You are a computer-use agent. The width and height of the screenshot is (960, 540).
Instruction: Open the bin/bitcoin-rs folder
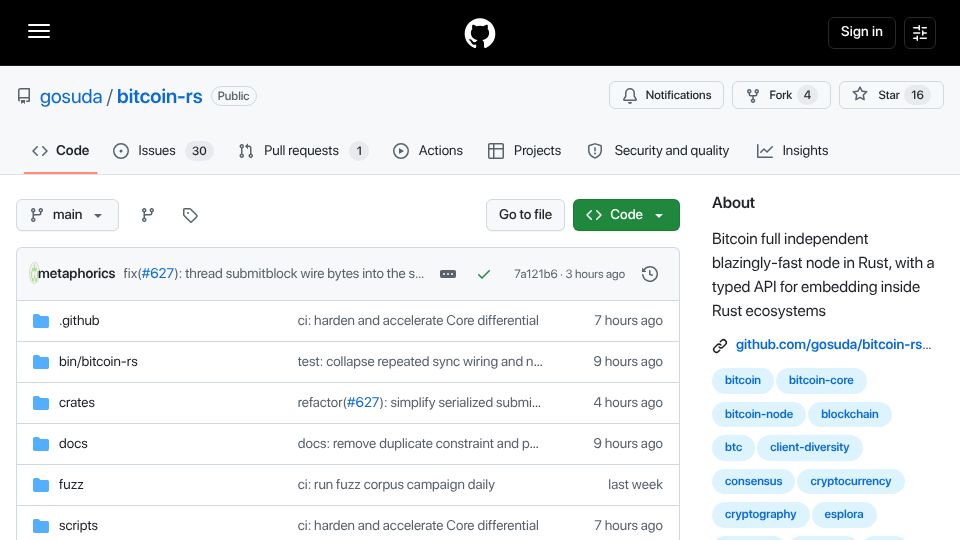coord(98,362)
